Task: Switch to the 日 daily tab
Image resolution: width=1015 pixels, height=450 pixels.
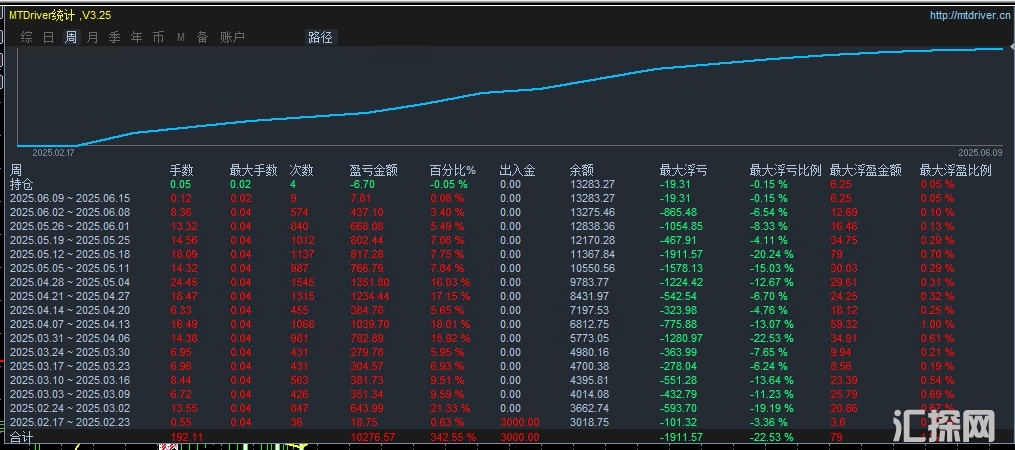Action: click(x=49, y=38)
